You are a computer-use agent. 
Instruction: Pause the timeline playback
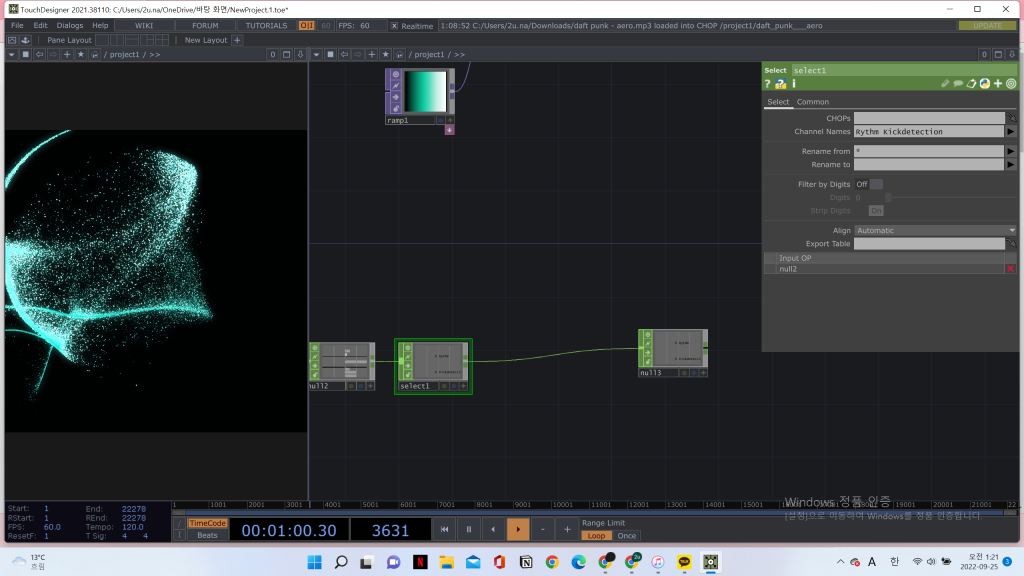point(469,529)
